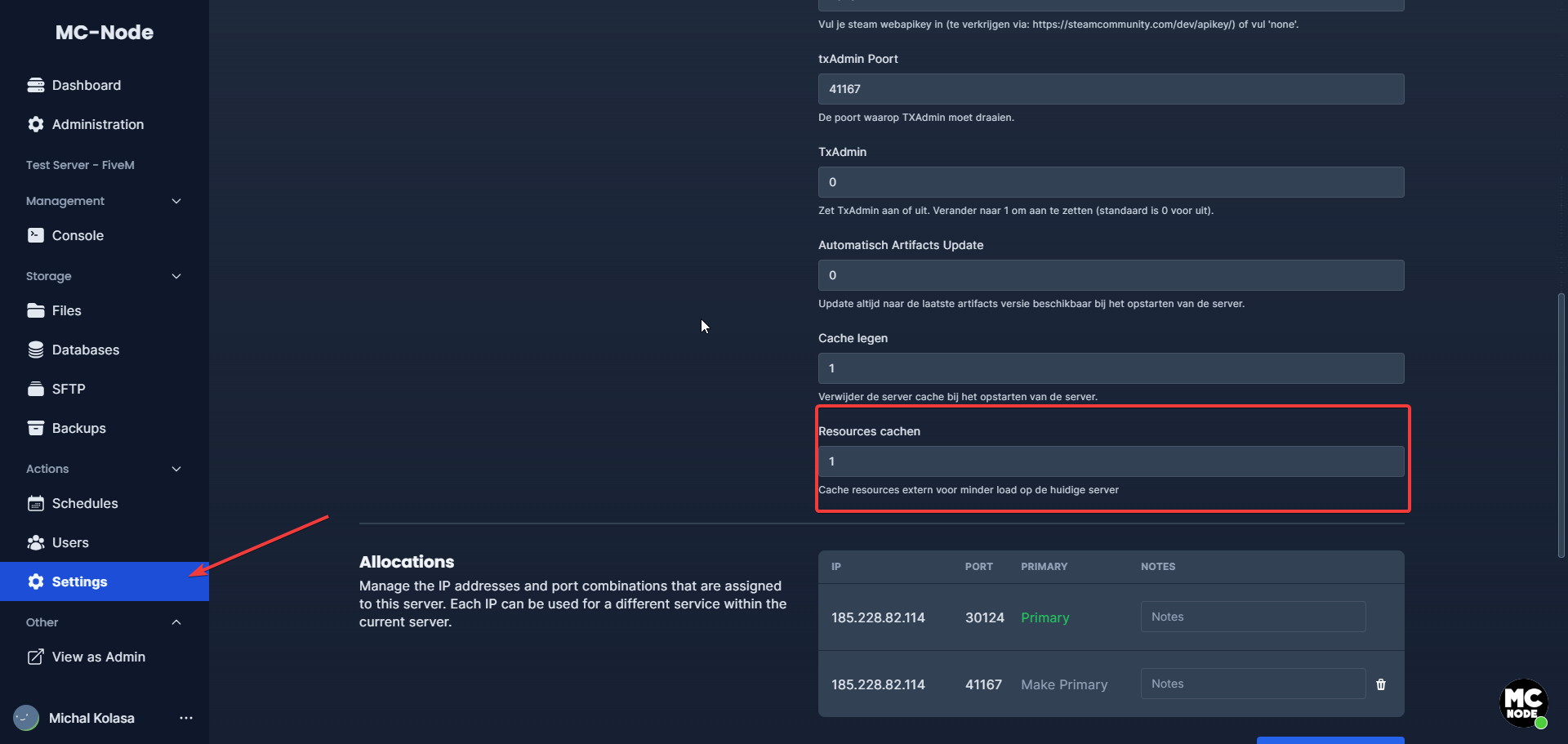1568x744 pixels.
Task: Focus Automatisch Artifacts Update input field
Action: pos(1111,275)
